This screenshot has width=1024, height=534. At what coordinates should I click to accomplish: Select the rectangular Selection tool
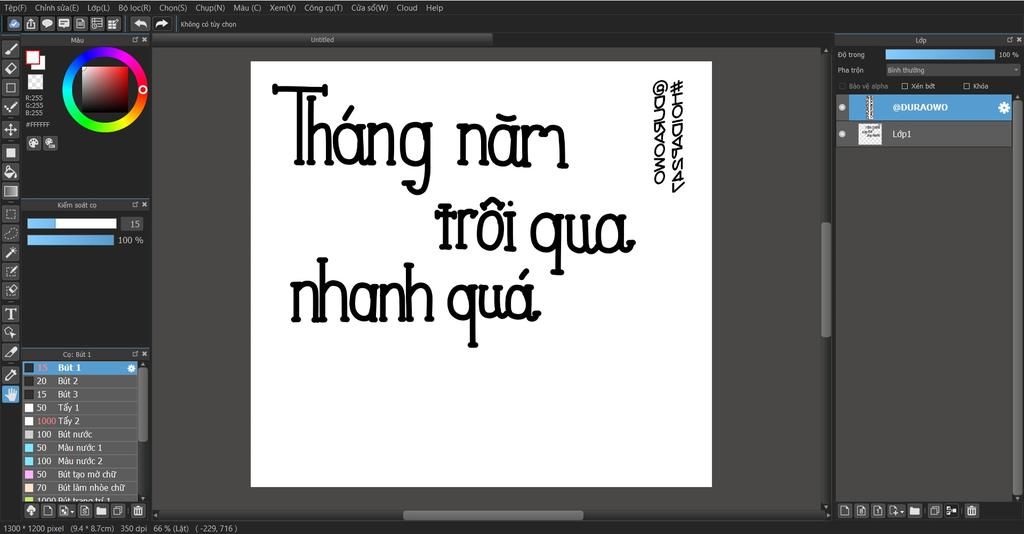click(10, 214)
